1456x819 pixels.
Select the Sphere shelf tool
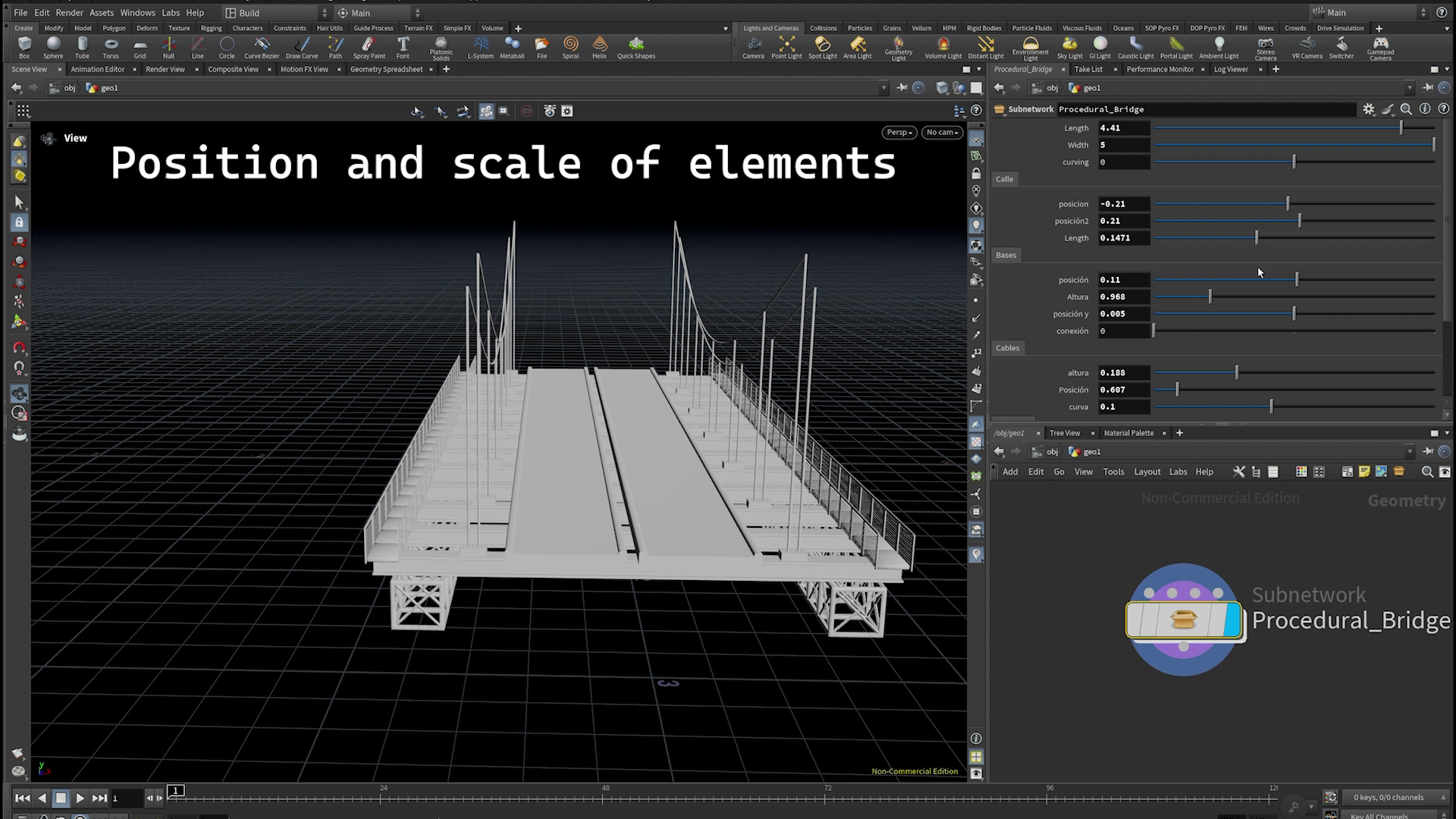(53, 47)
